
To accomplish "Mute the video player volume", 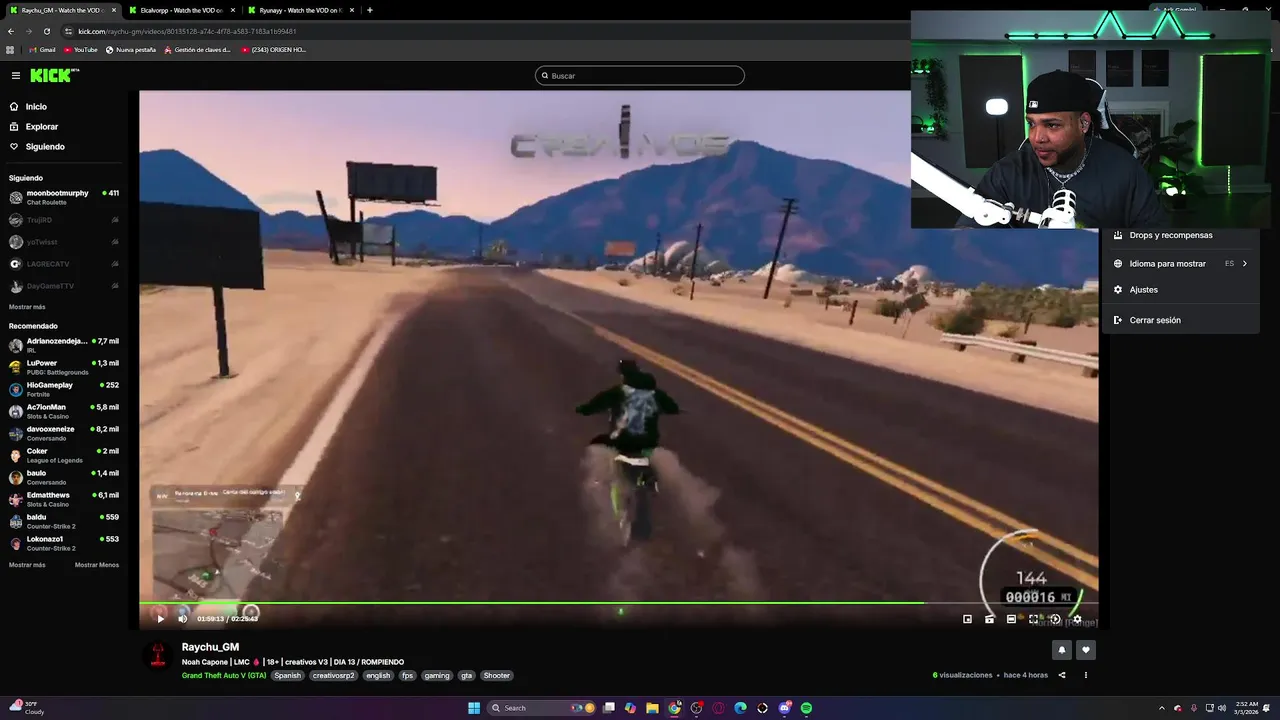I will click(182, 618).
